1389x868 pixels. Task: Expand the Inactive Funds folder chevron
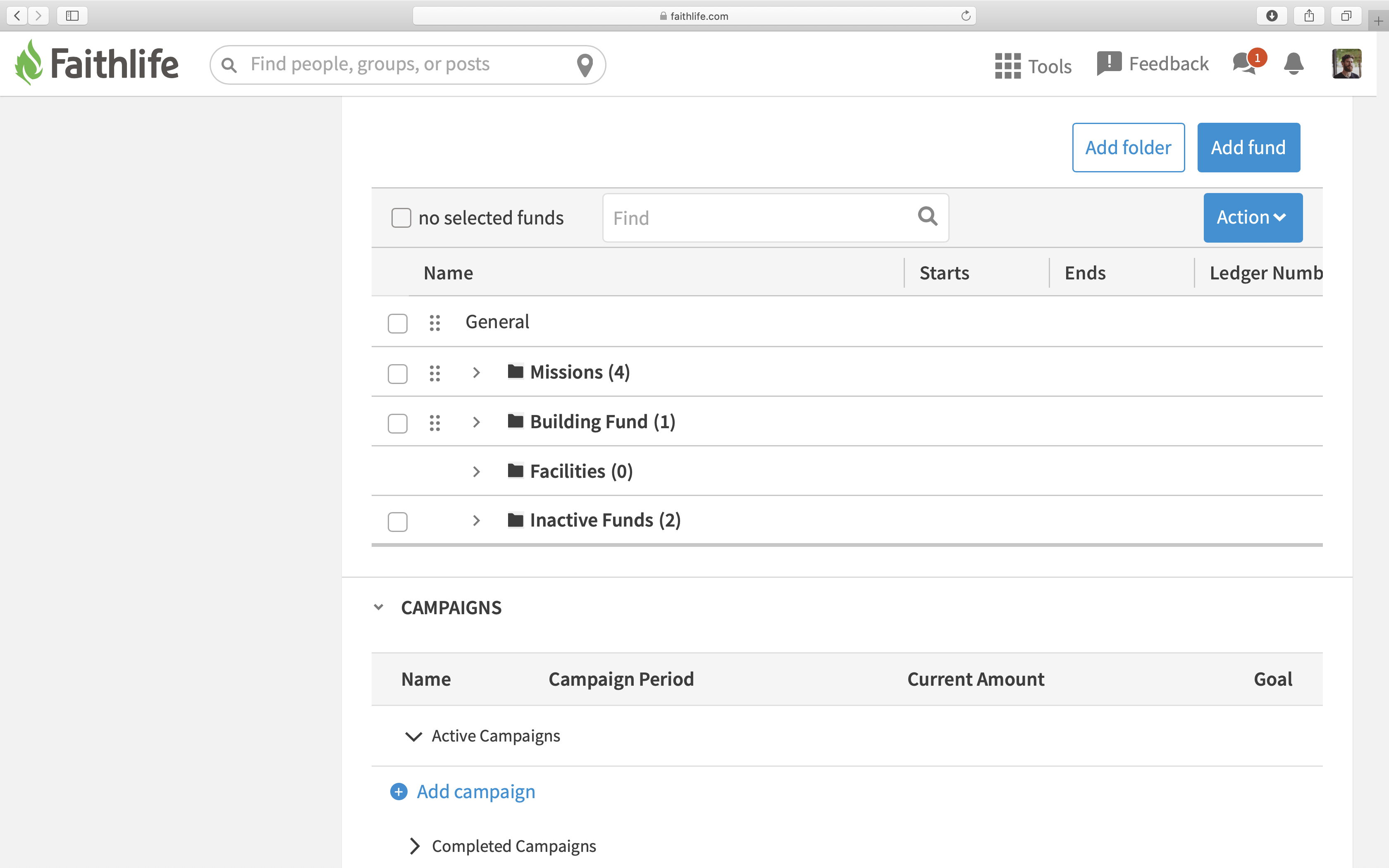(476, 521)
